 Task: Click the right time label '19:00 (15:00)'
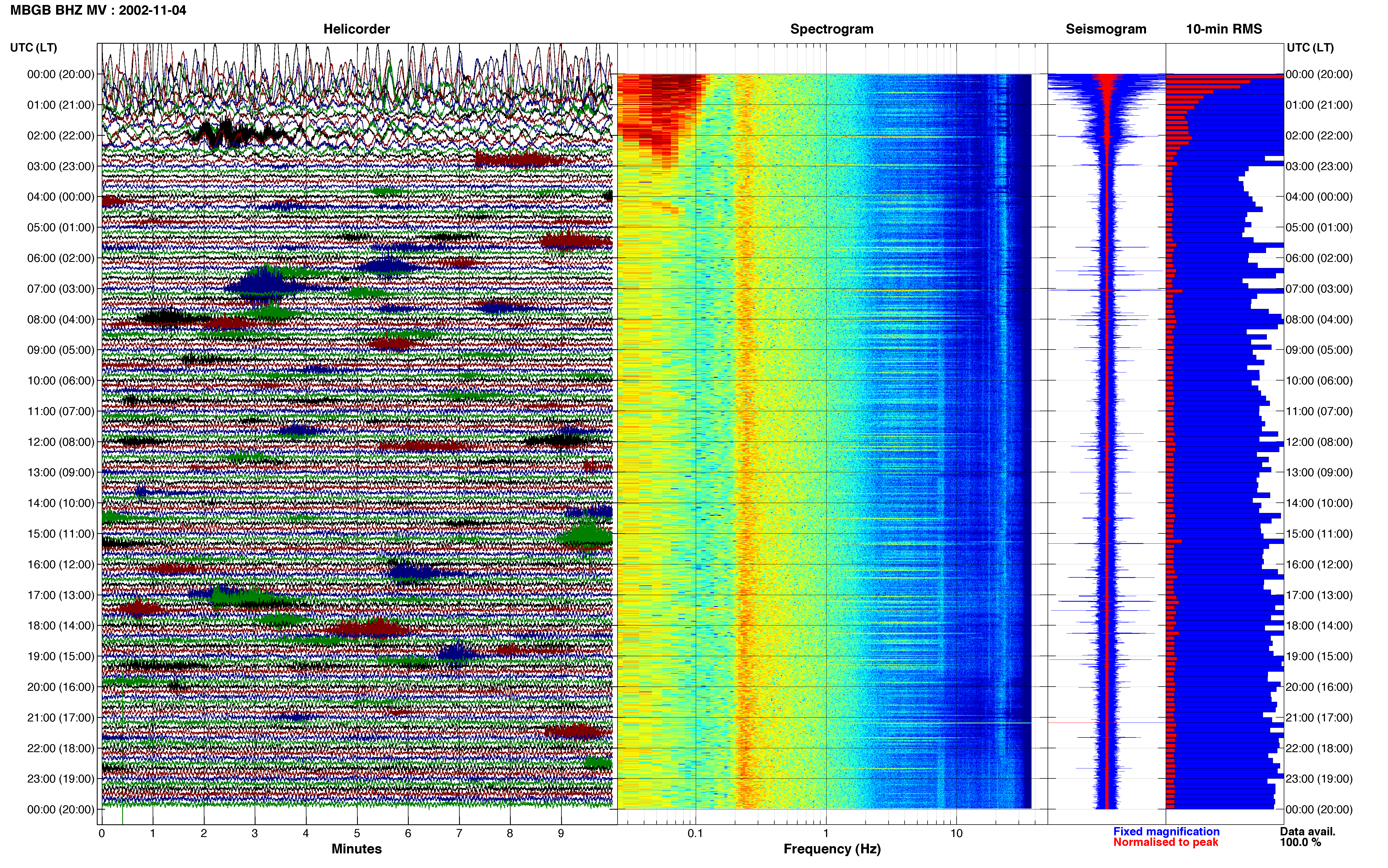(1319, 656)
